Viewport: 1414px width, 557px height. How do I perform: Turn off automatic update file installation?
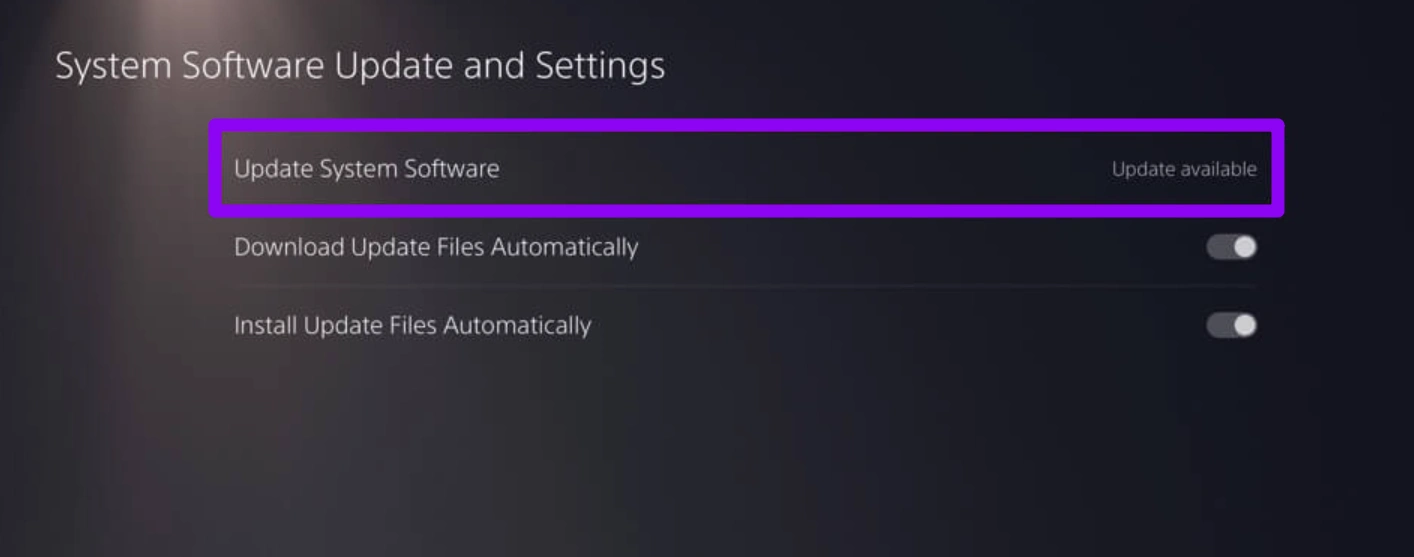(1231, 325)
